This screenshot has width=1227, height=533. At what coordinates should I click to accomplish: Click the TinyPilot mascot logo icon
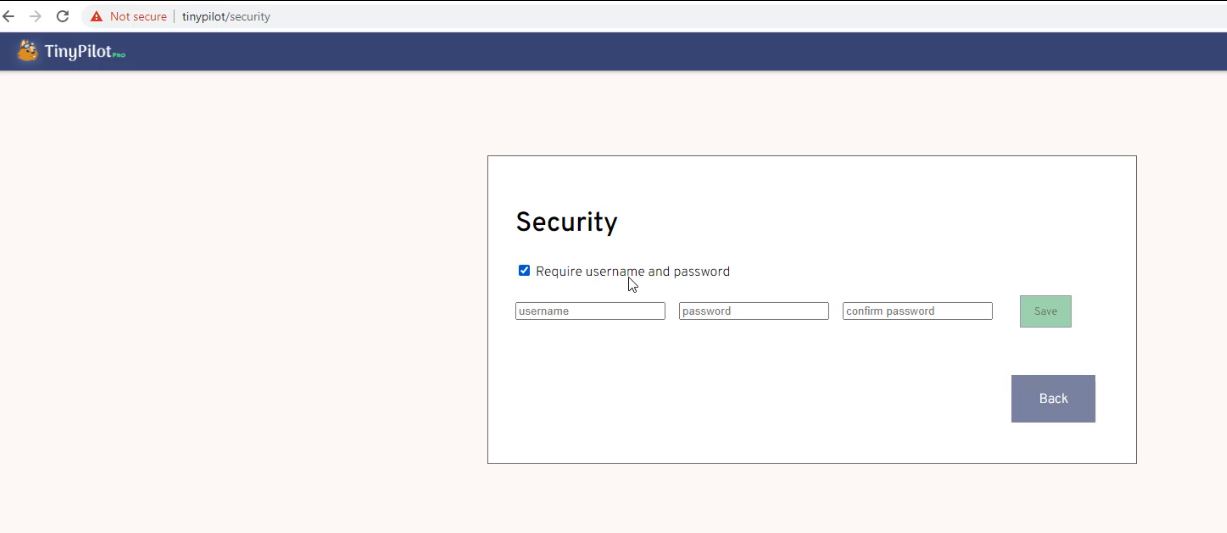28,51
